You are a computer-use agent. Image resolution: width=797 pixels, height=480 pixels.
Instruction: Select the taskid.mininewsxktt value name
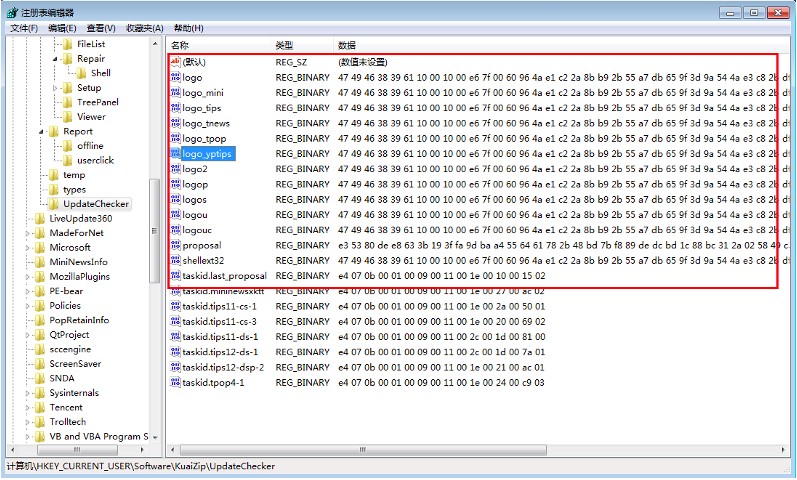coord(223,292)
